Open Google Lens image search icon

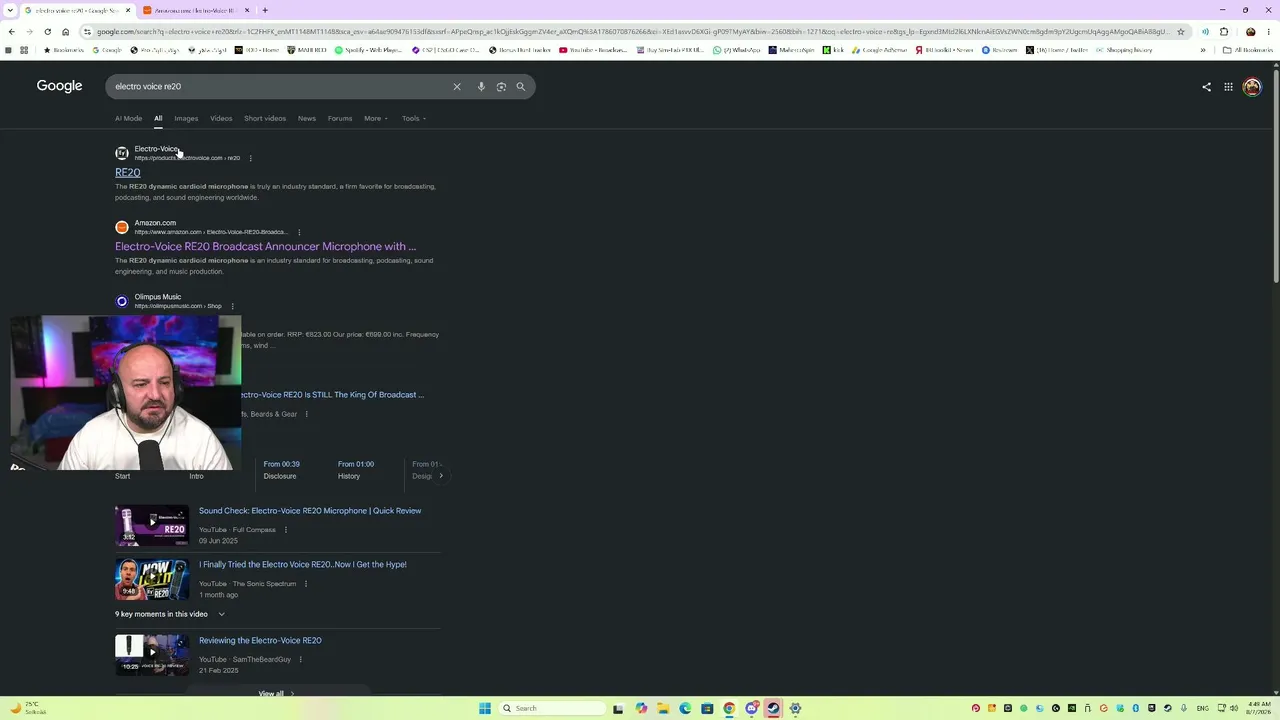tap(501, 87)
